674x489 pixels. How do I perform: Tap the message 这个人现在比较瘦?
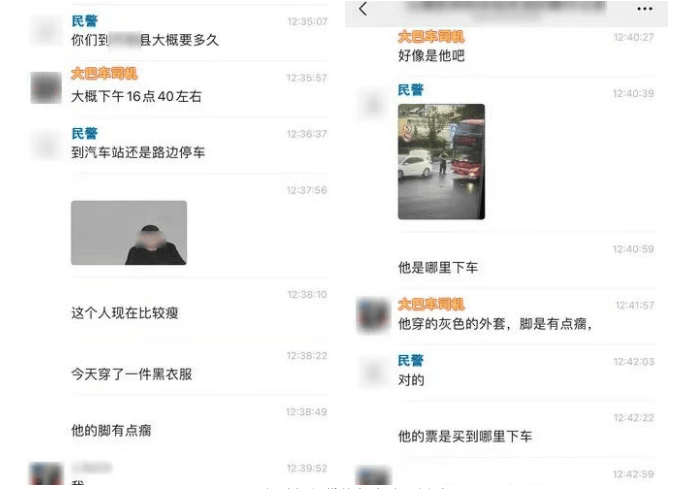(125, 312)
